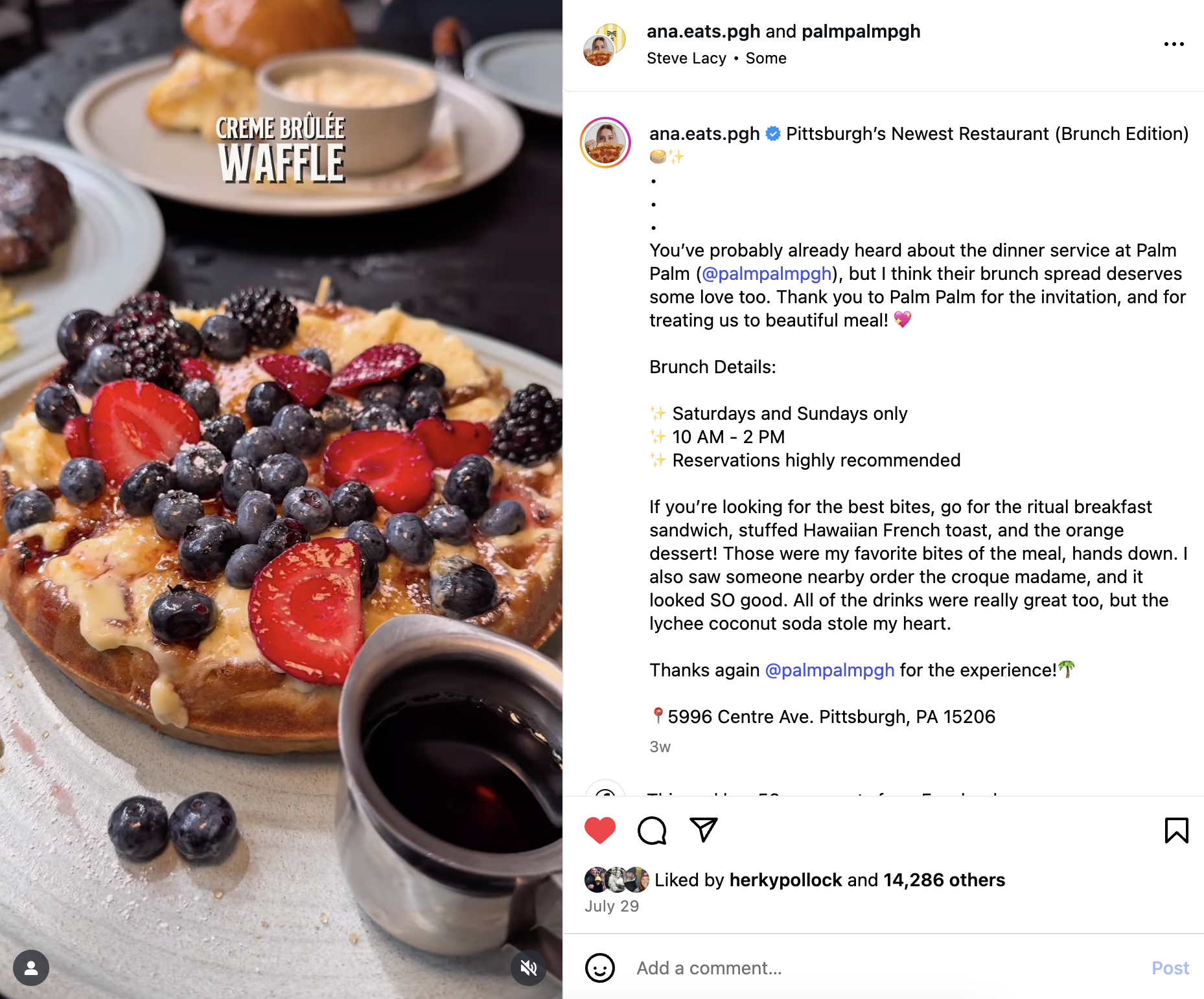
Task: Click the liker avatars cluster
Action: pyautogui.click(x=616, y=880)
